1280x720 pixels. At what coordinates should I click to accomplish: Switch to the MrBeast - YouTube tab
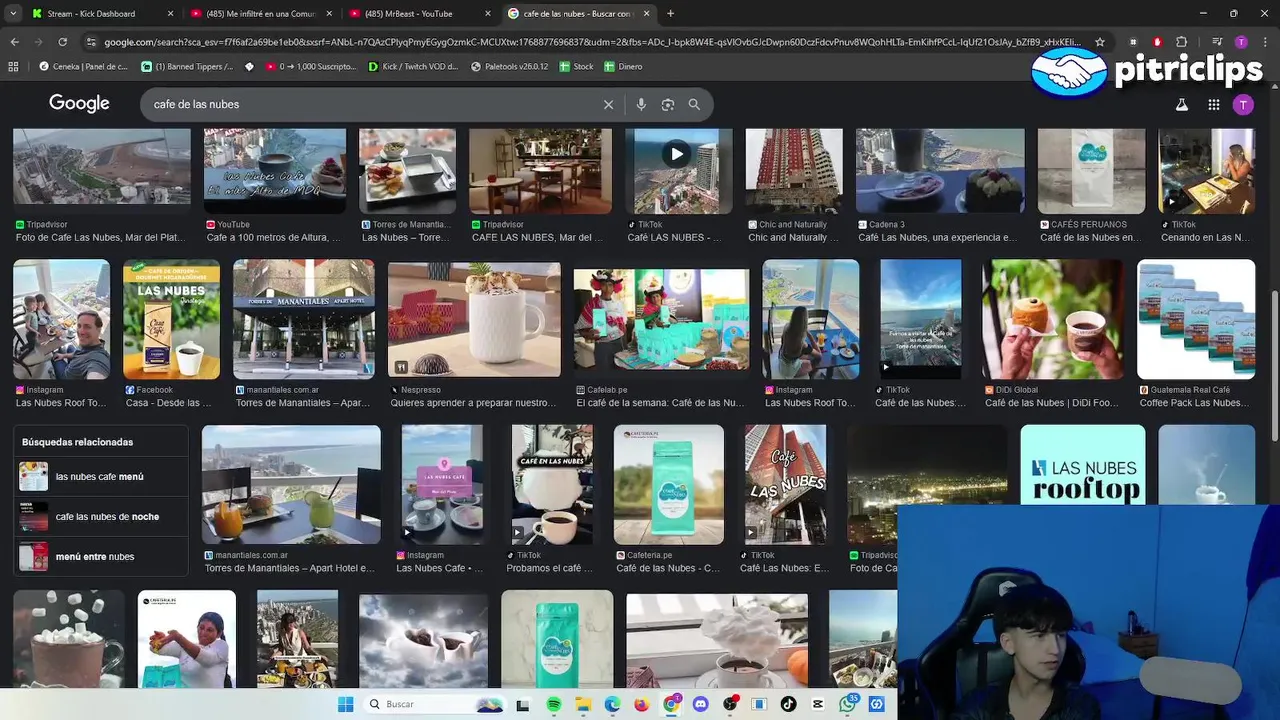coord(421,14)
